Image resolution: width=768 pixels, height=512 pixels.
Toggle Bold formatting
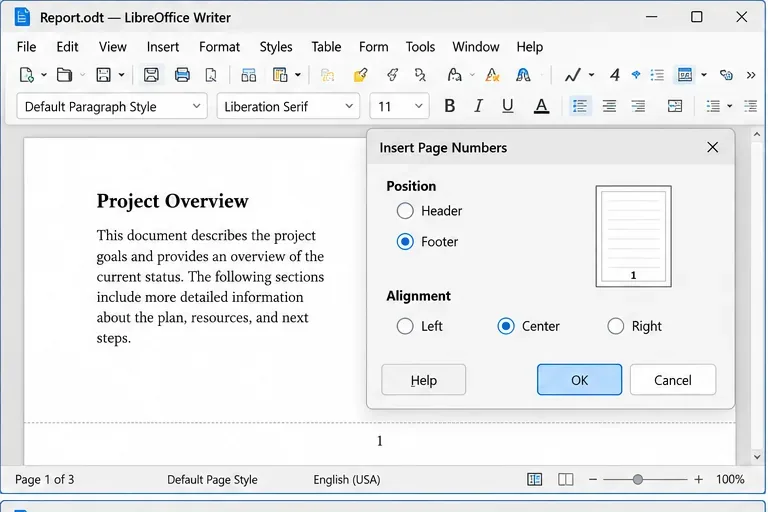450,106
